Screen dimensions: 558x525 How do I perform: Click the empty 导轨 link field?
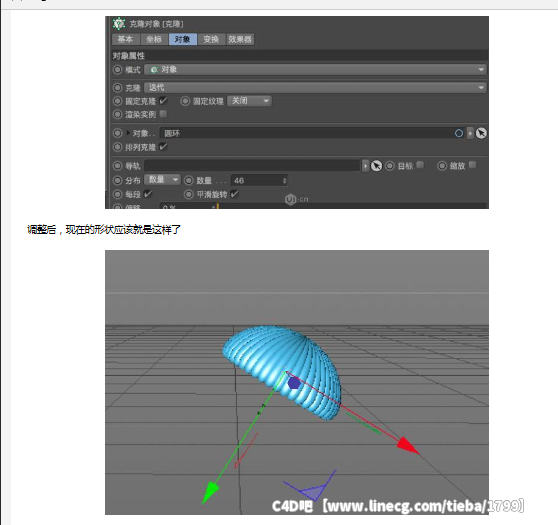click(253, 166)
